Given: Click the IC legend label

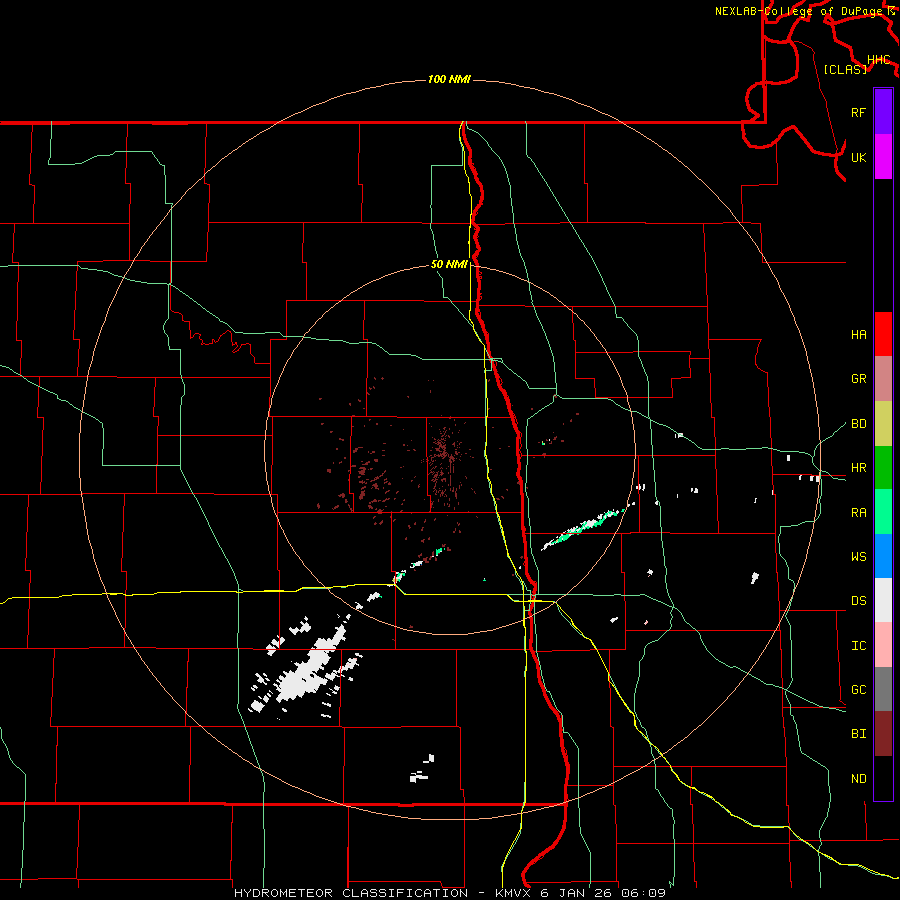Looking at the screenshot, I should [x=858, y=646].
